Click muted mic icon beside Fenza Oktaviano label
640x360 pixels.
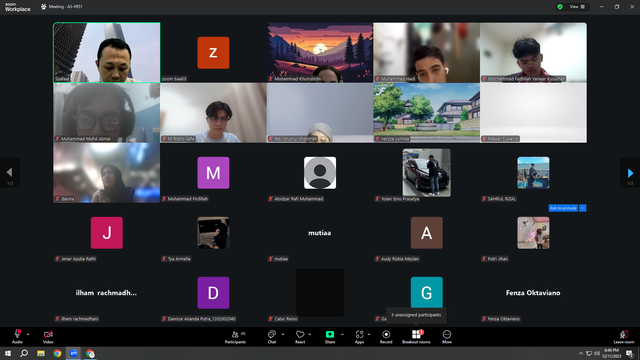pos(484,319)
